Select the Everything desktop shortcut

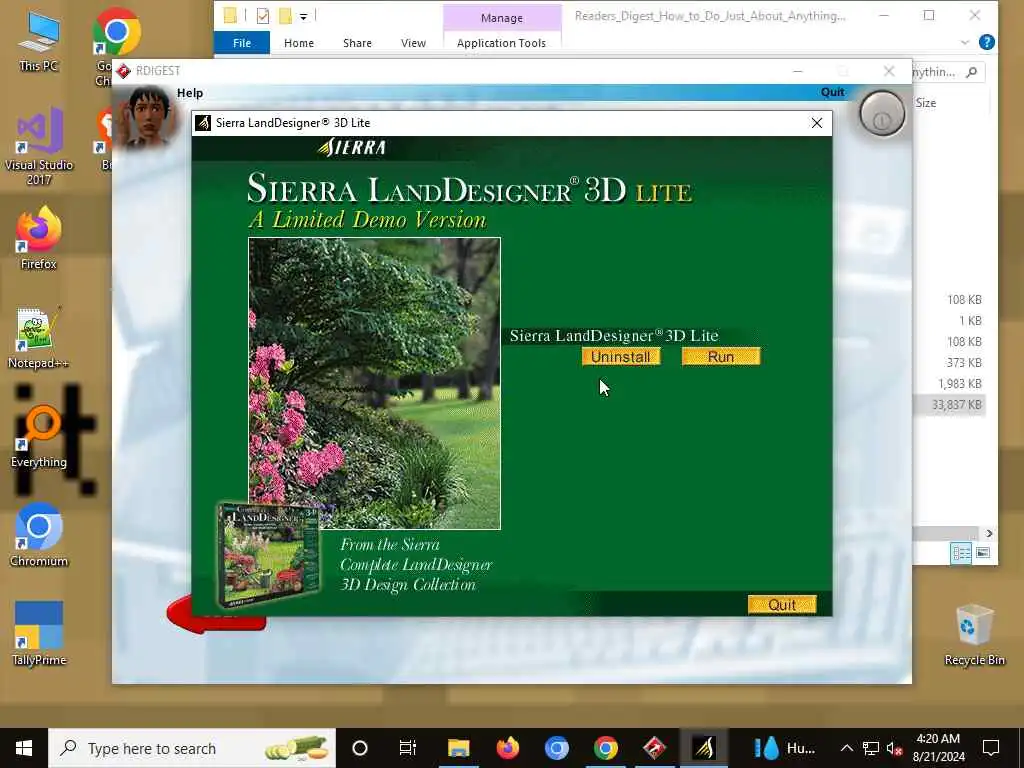[x=39, y=436]
